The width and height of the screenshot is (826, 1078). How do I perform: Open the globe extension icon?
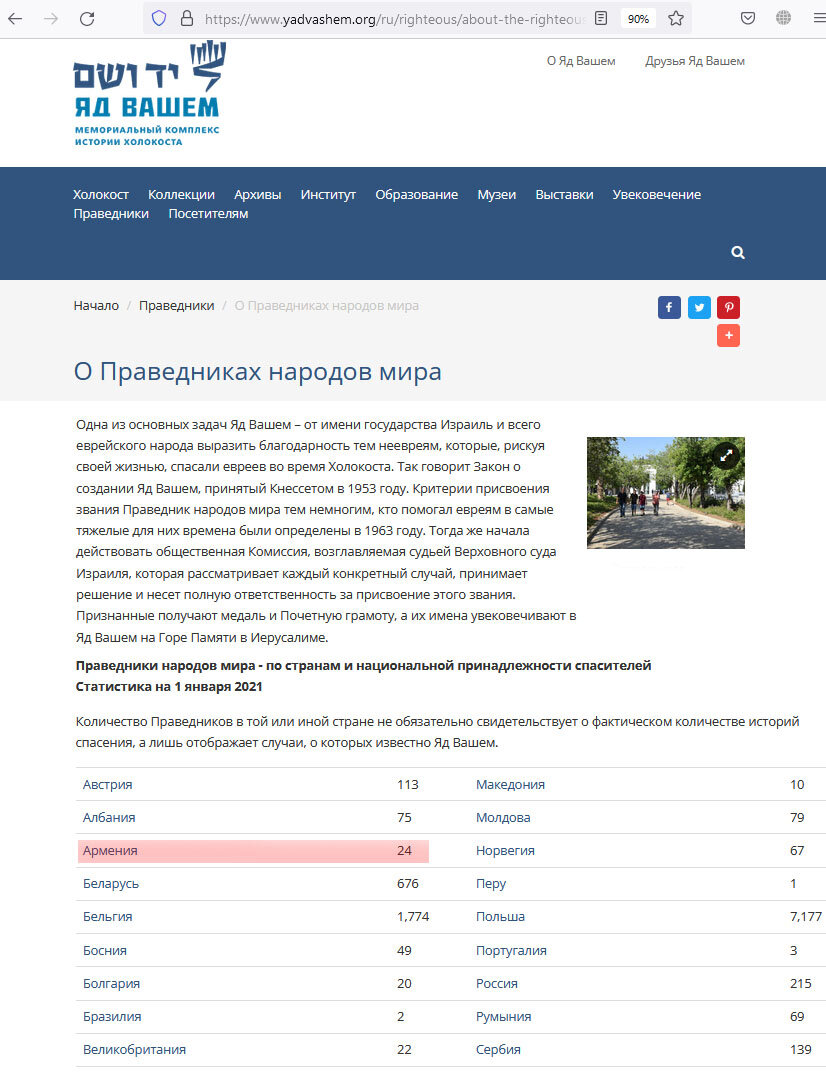[783, 19]
